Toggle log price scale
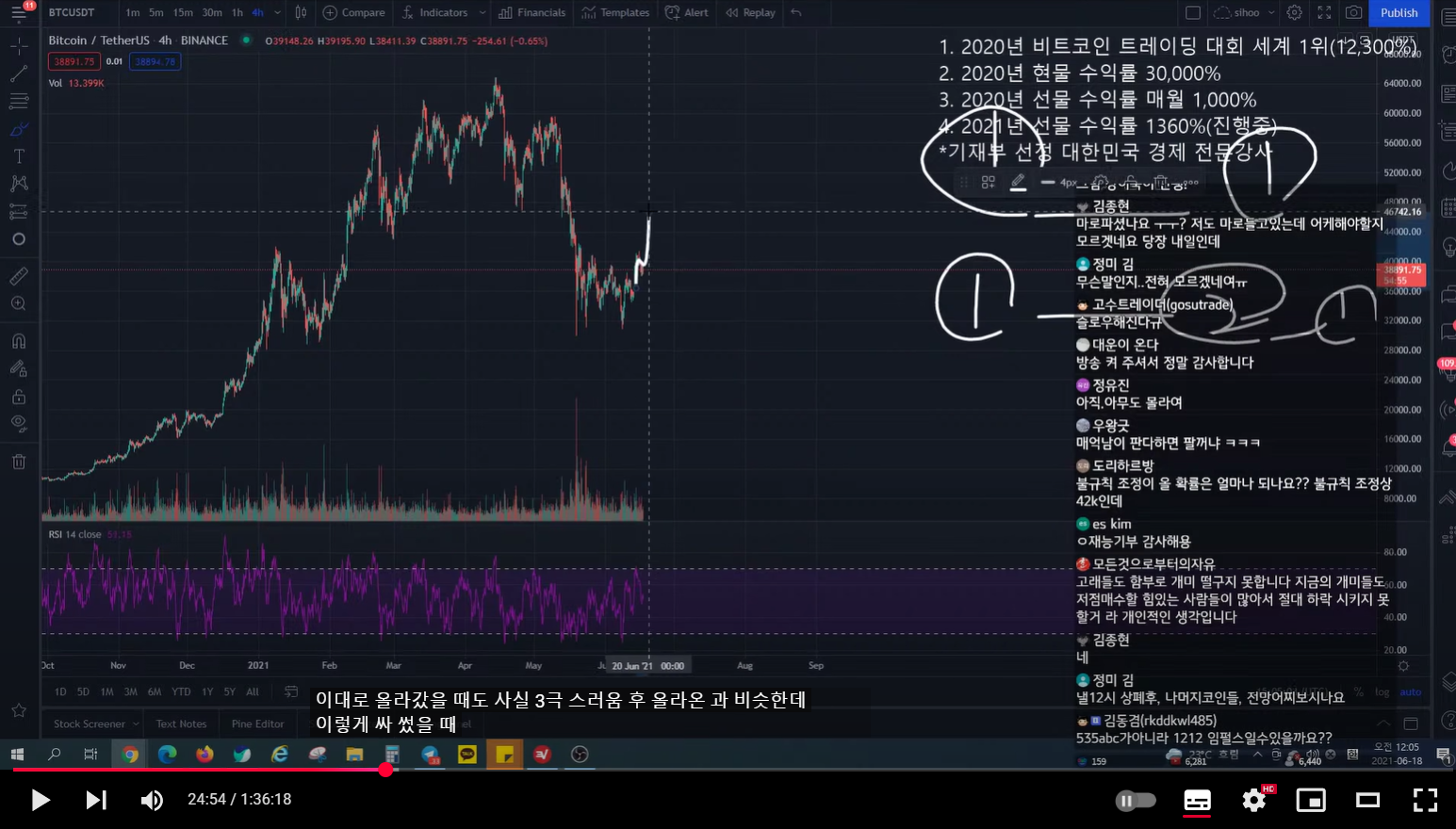This screenshot has height=829, width=1456. (1382, 691)
